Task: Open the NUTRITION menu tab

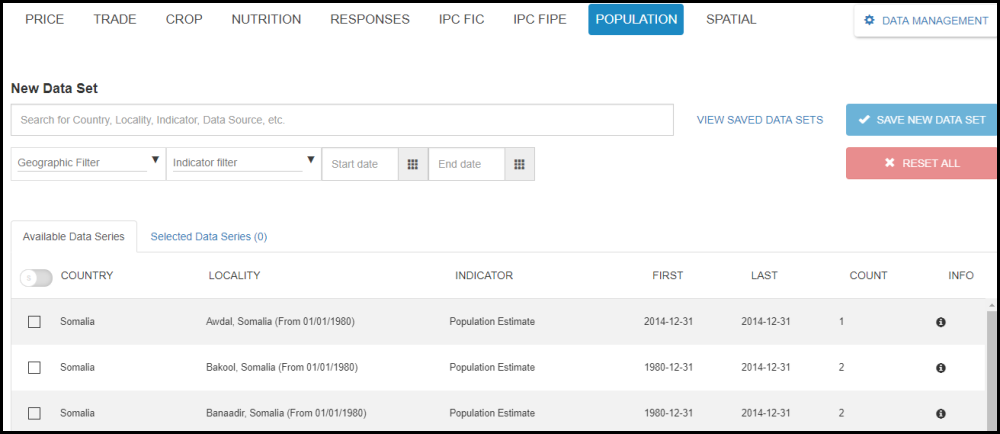Action: (x=266, y=20)
